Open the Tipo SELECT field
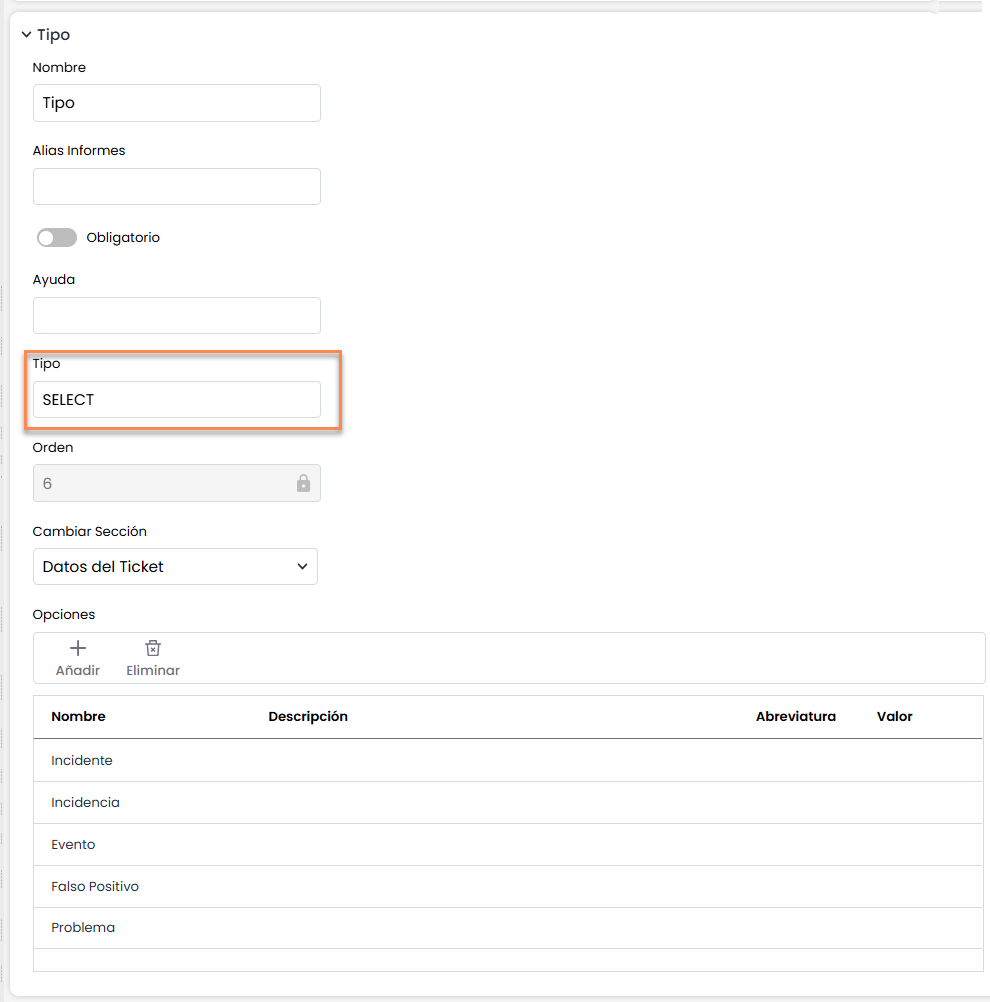This screenshot has width=990, height=1002. (x=177, y=400)
